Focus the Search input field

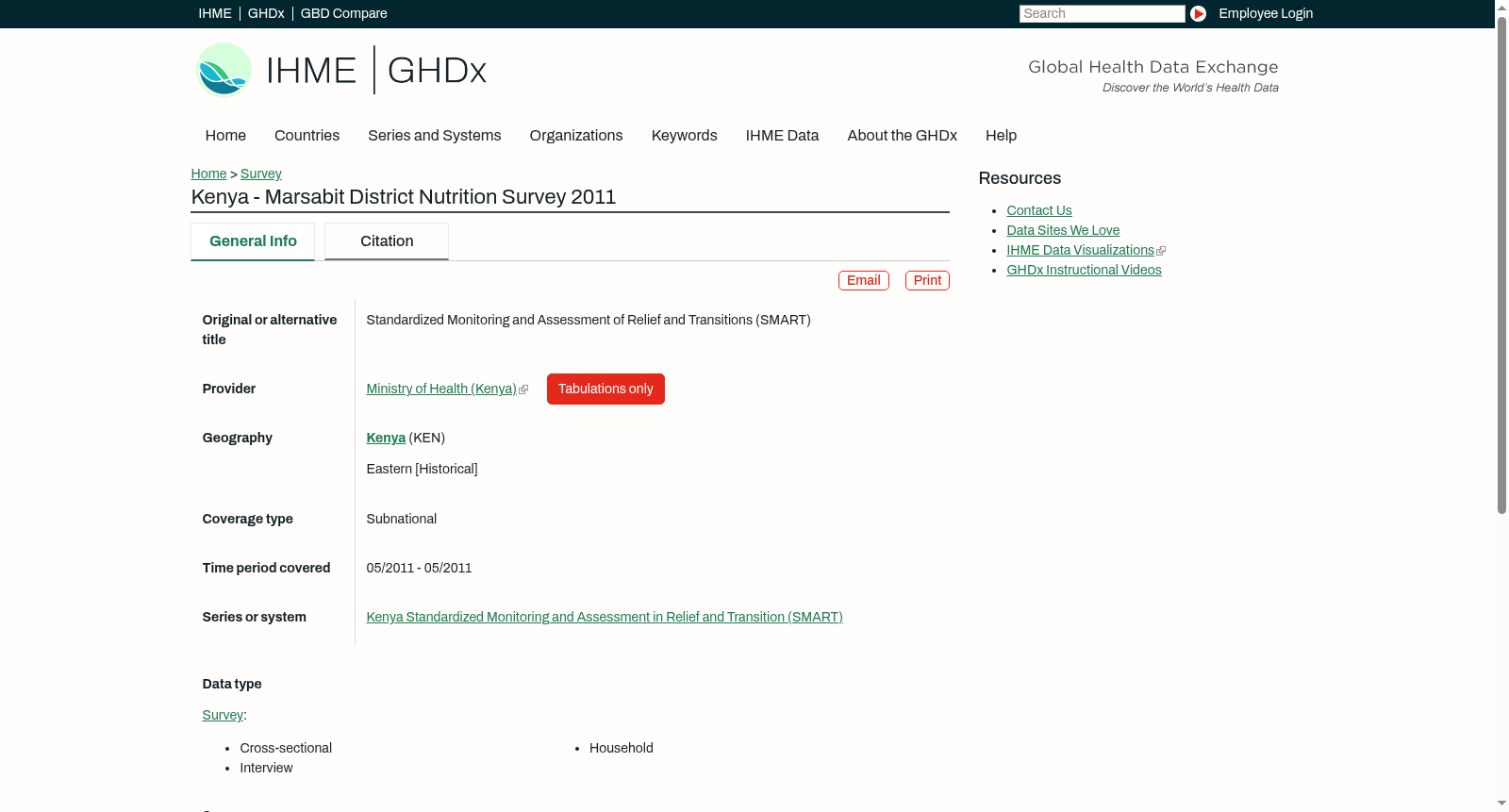point(1102,13)
